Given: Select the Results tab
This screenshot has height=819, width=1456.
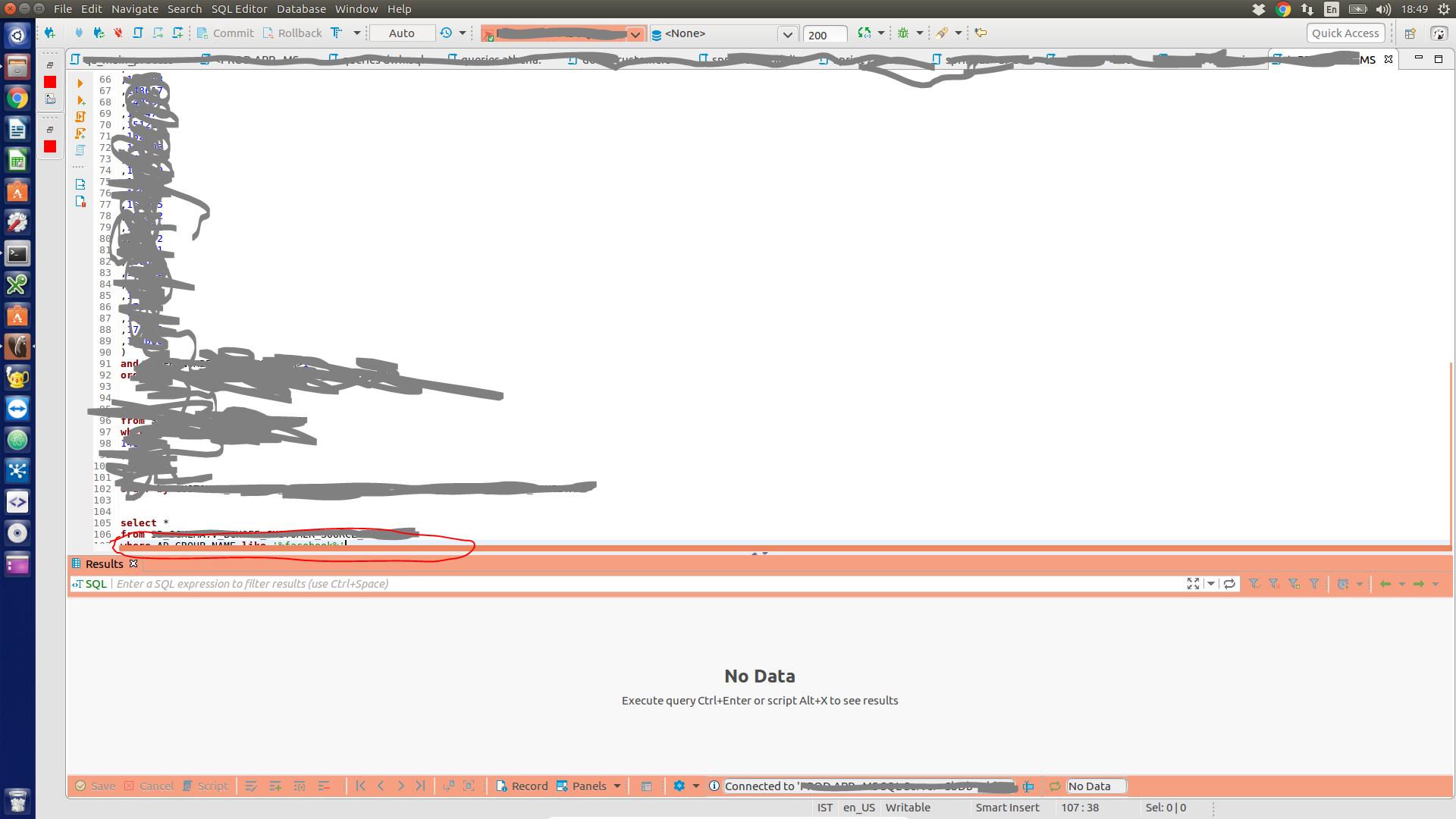Looking at the screenshot, I should pos(104,563).
